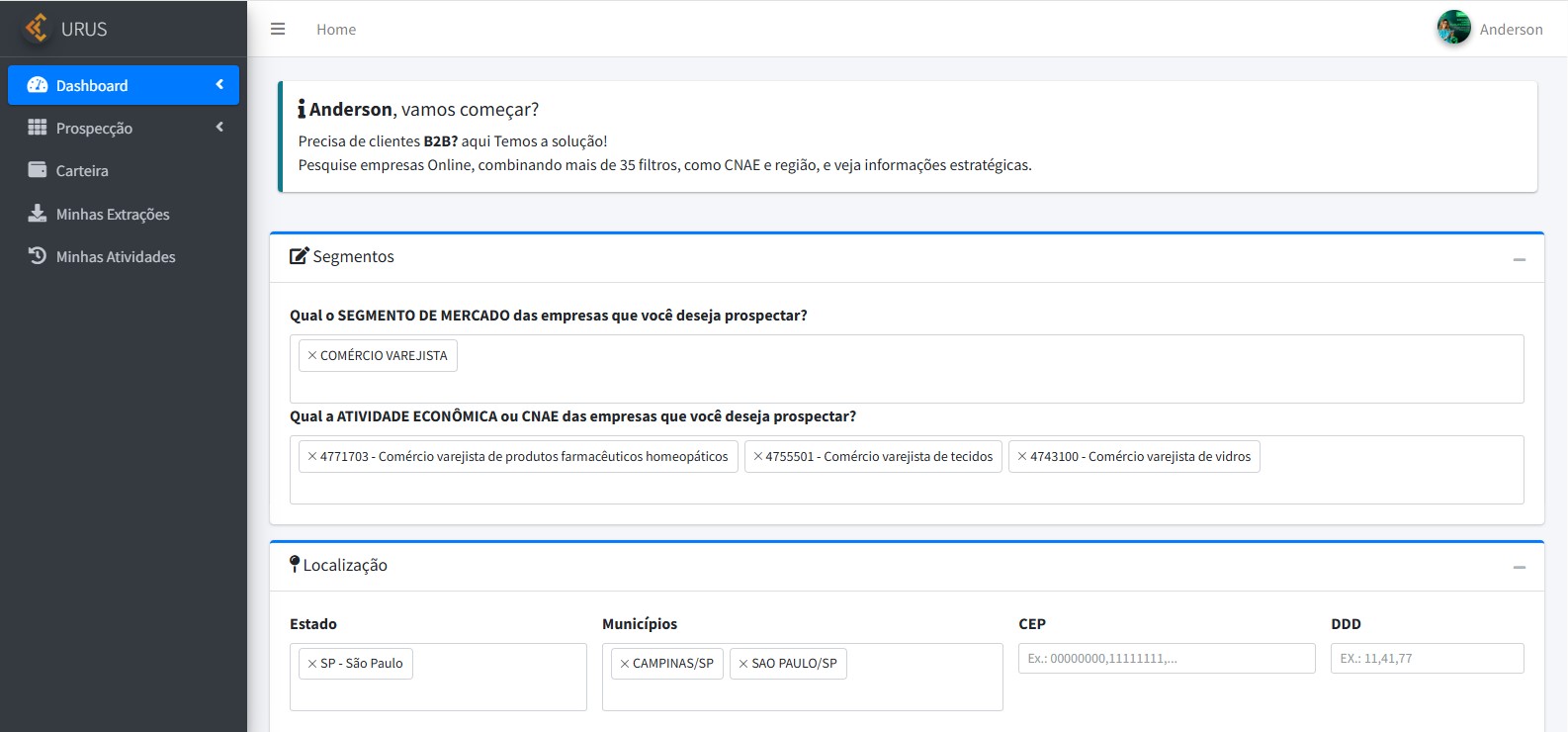Click the Home breadcrumb link
Viewport: 1568px width, 732px height.
[336, 30]
